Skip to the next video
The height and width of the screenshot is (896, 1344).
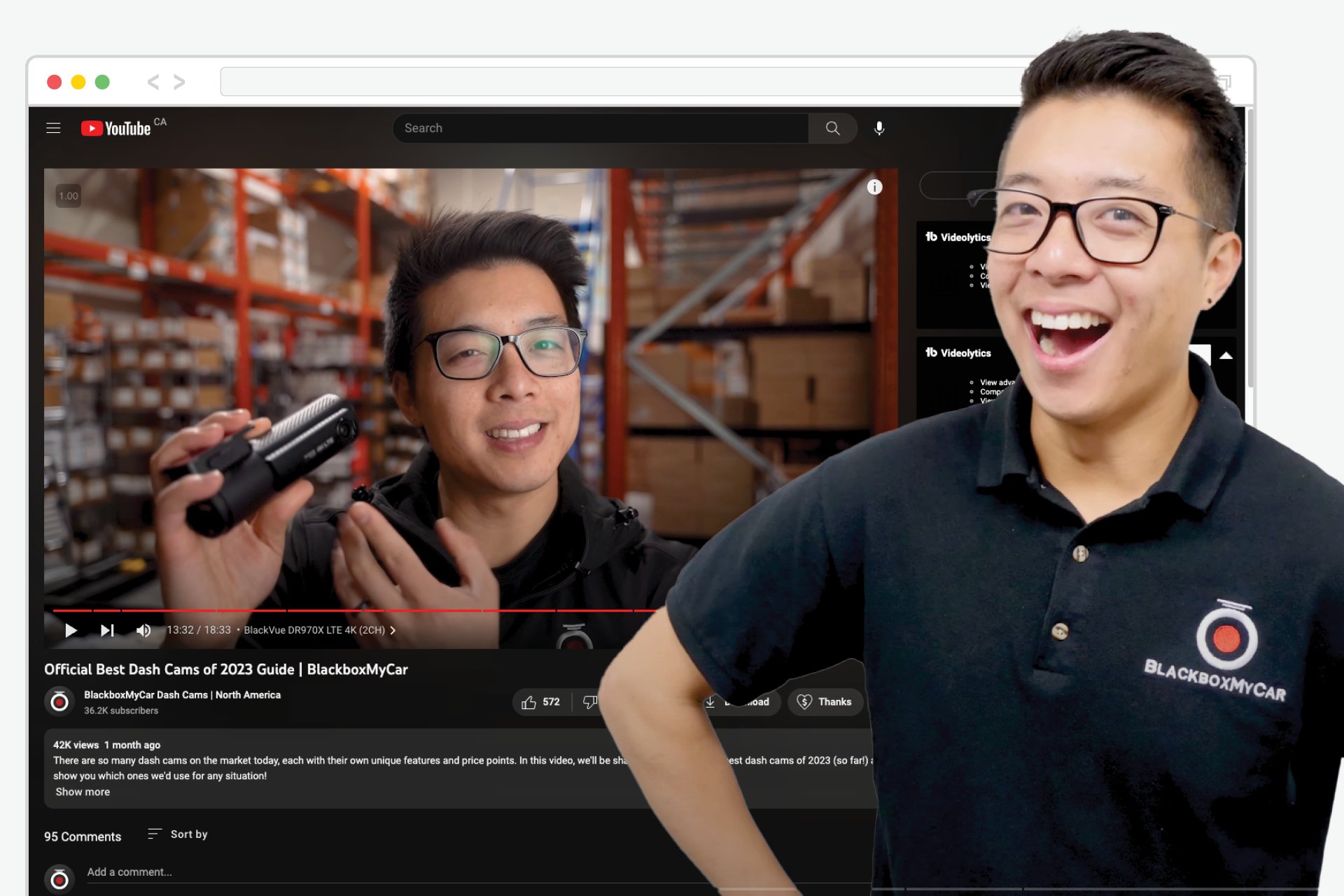(107, 630)
